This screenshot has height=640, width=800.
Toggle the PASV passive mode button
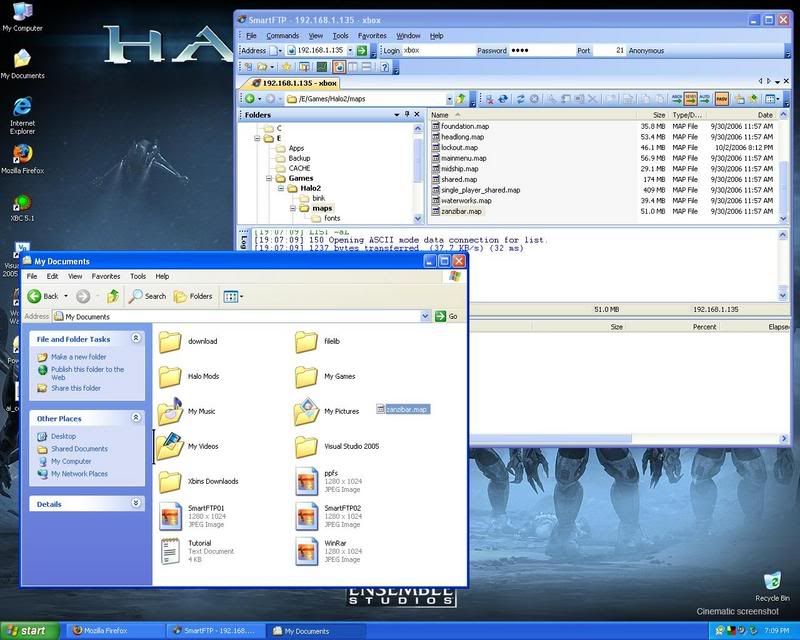[721, 99]
